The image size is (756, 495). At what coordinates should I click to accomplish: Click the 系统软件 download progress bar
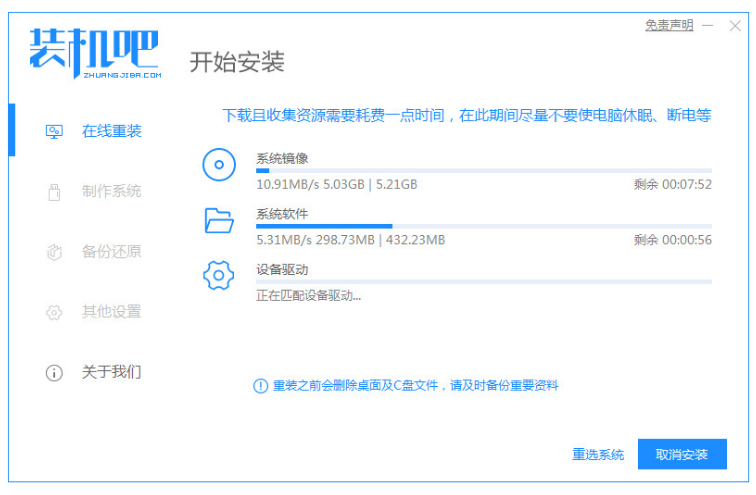click(484, 226)
